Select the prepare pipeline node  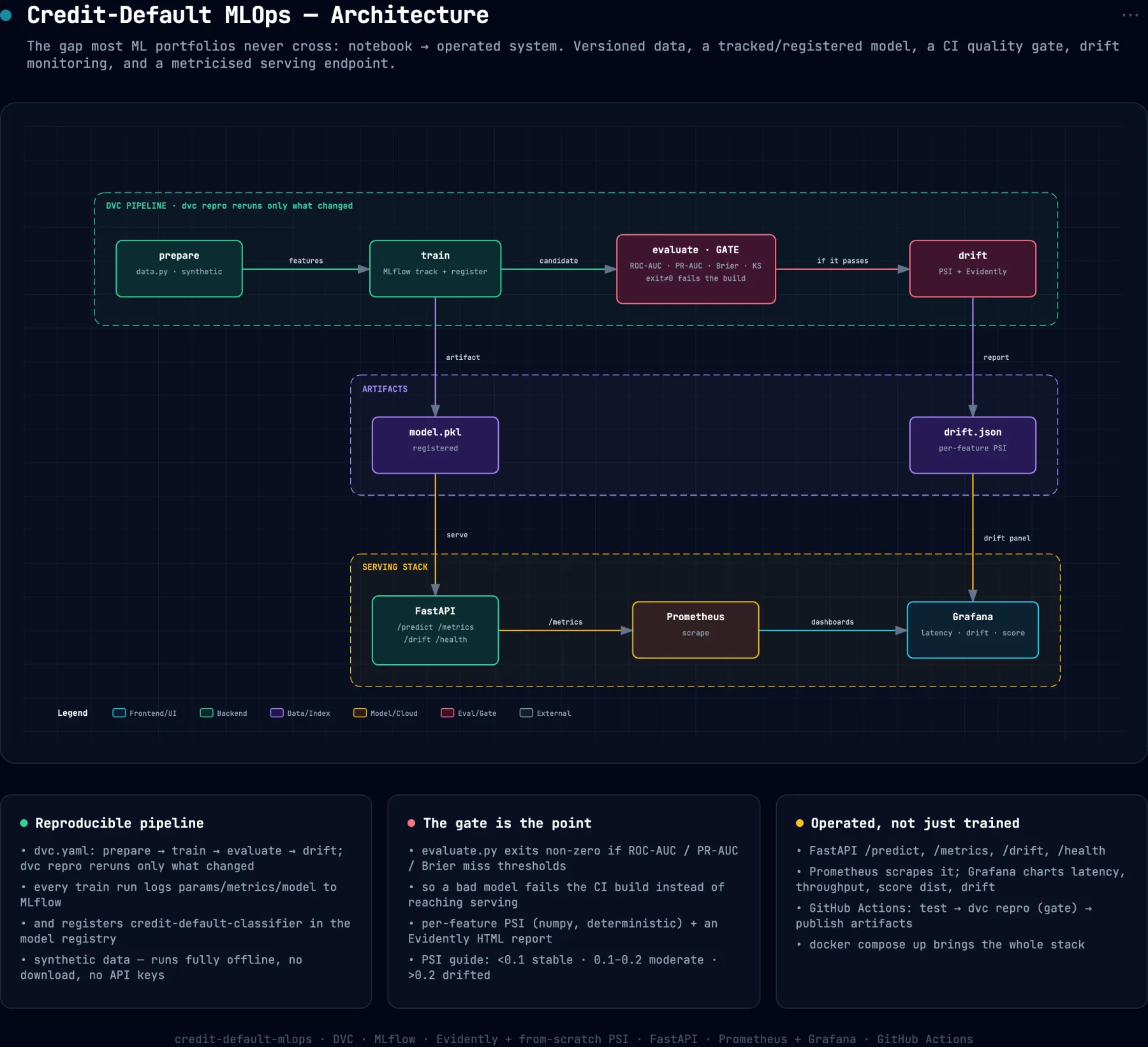click(x=179, y=269)
